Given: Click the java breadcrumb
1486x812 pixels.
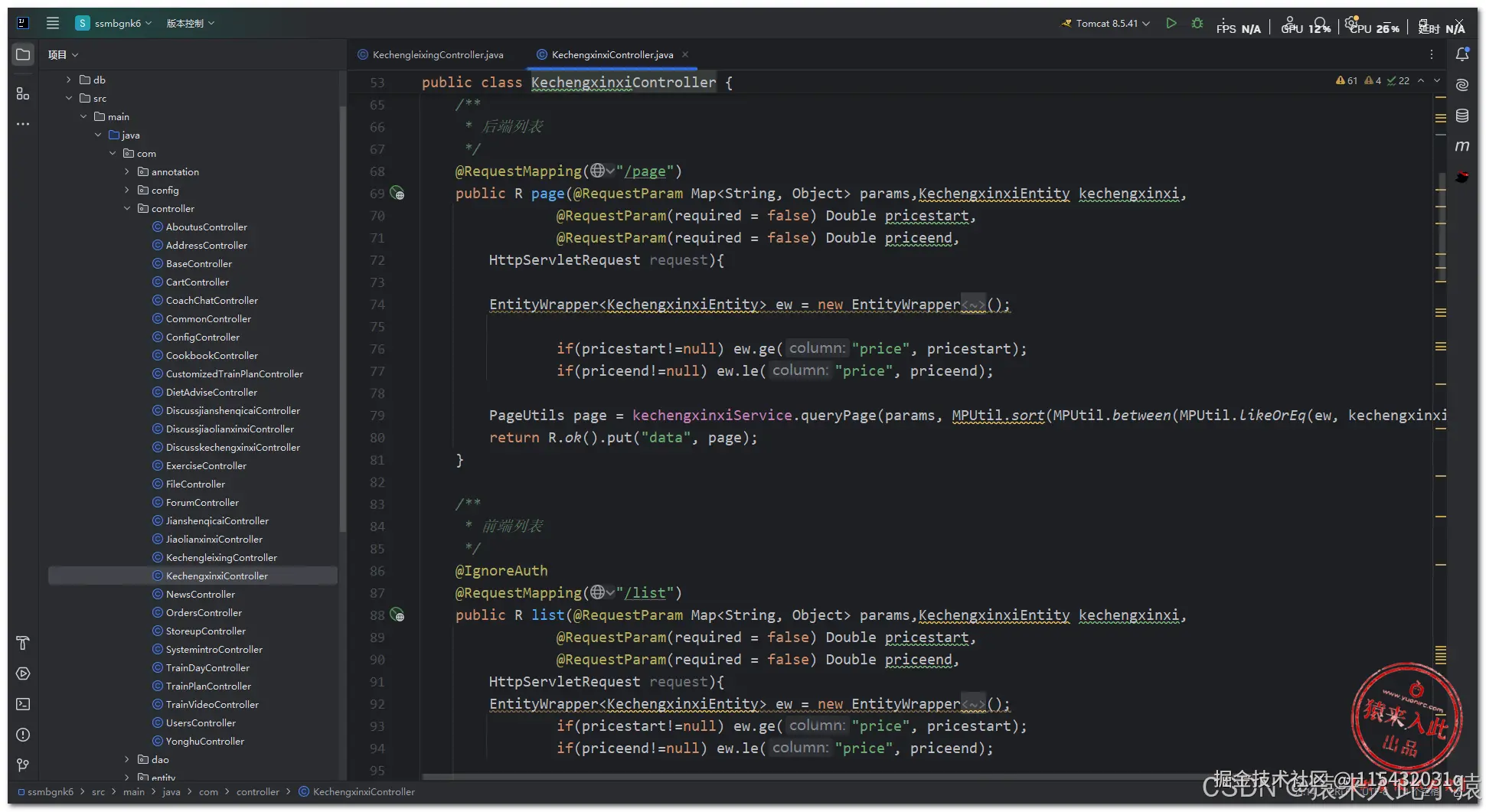Looking at the screenshot, I should pos(171,791).
